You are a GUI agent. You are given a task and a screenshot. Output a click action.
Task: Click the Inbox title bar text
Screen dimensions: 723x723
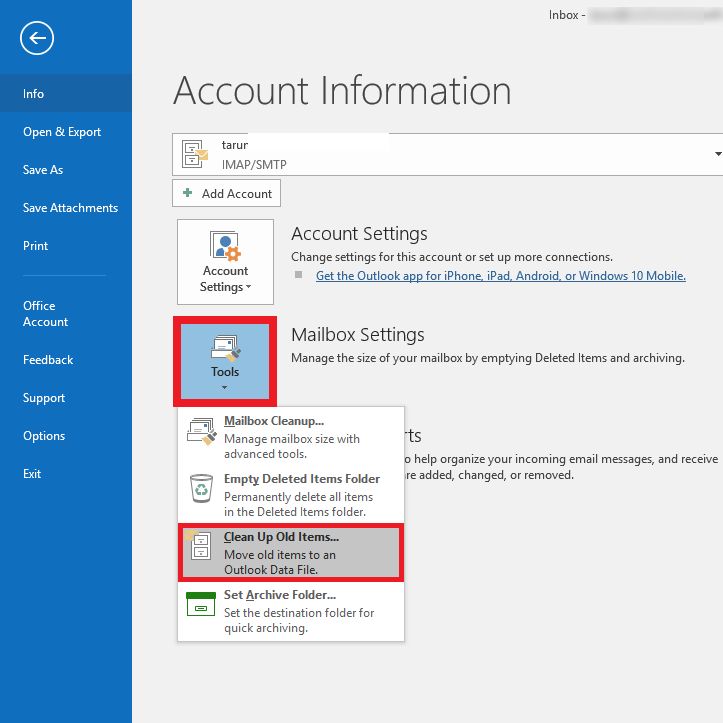[x=567, y=15]
